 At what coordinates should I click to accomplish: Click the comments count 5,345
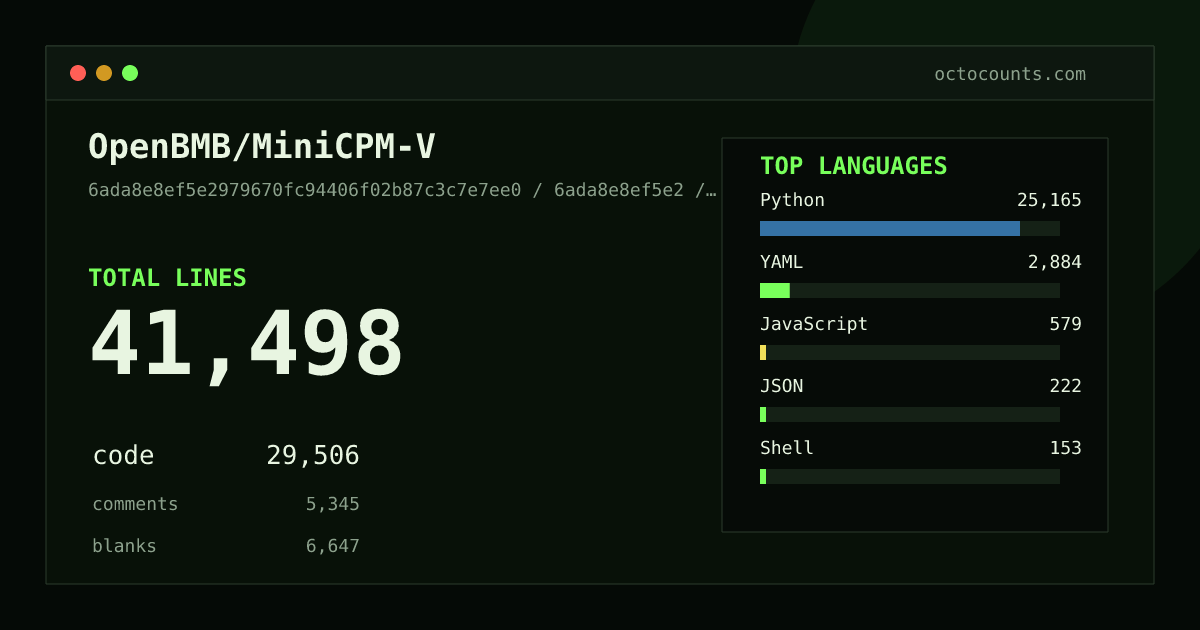click(333, 504)
